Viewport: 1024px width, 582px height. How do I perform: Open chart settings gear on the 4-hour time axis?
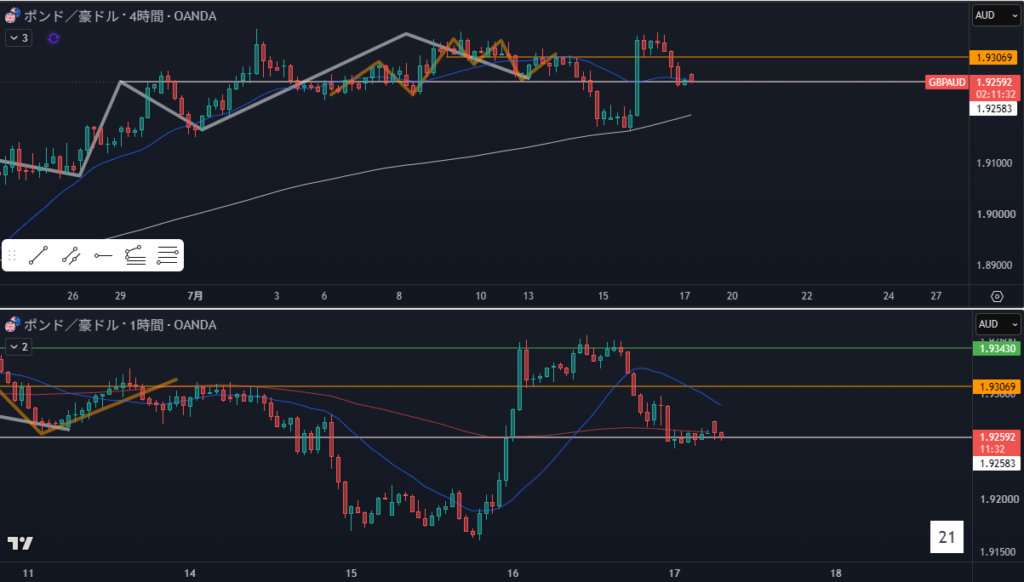pos(997,296)
